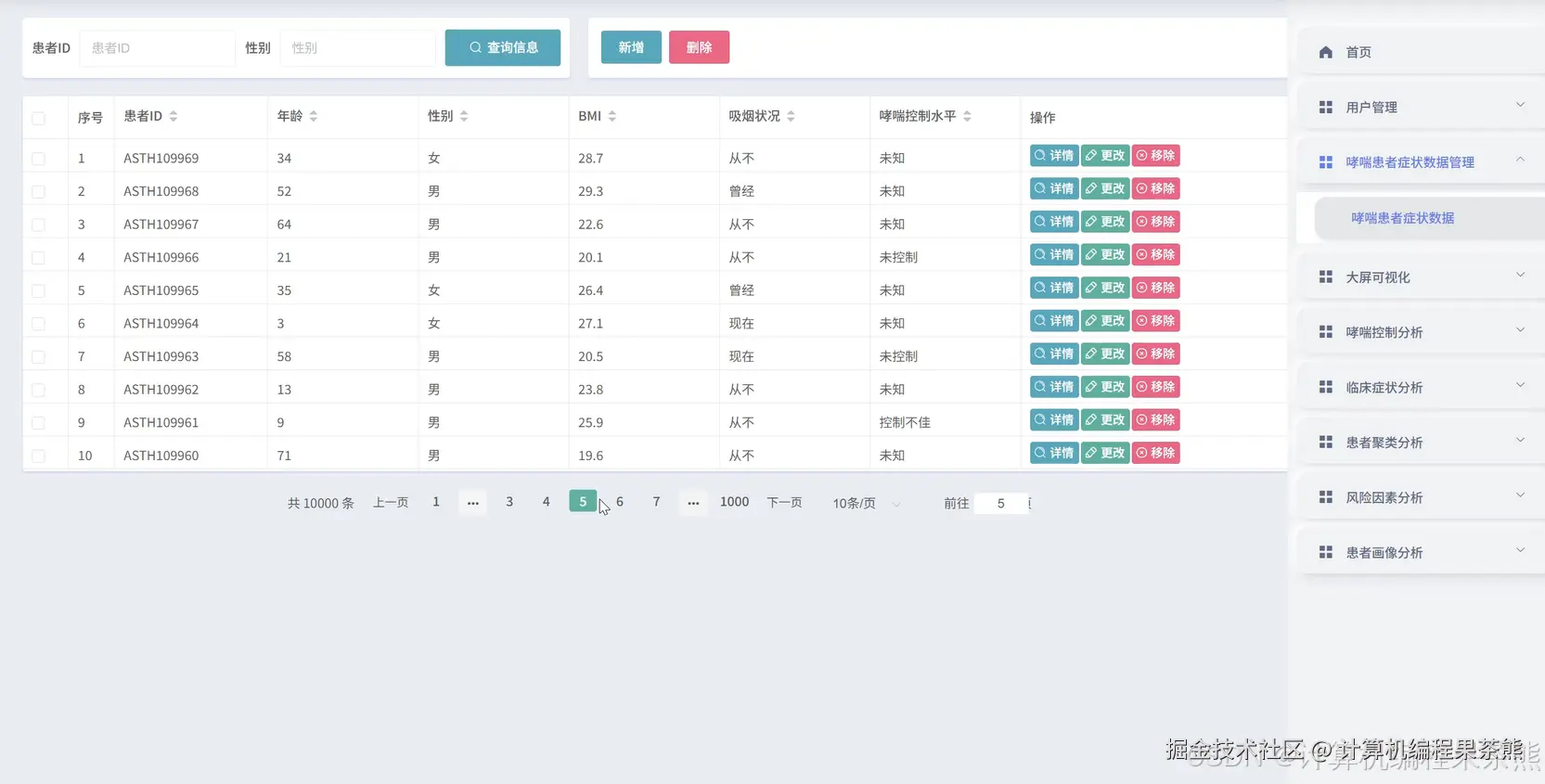Click the 查询信息 search button
The height and width of the screenshot is (784, 1545).
click(x=503, y=47)
